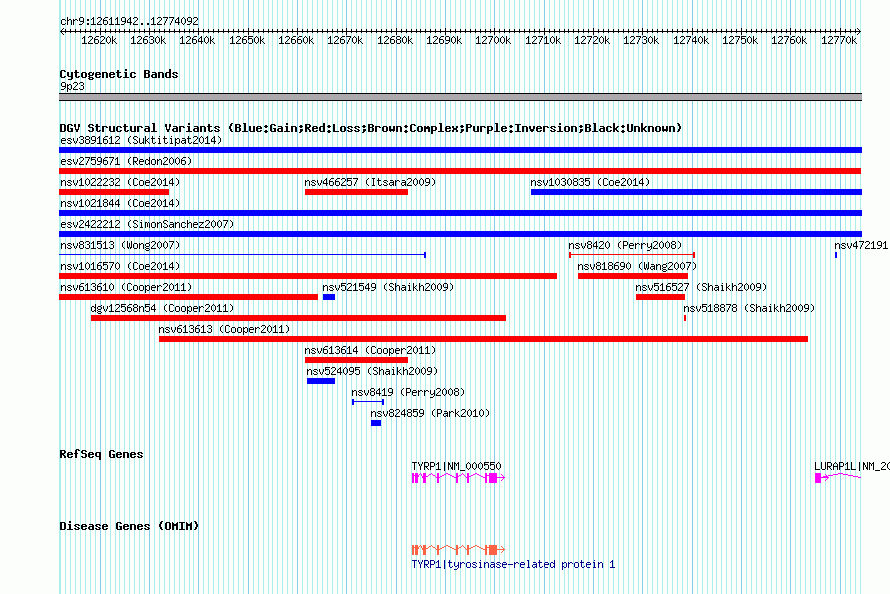
Task: Click the Cytogenetic Bands track title
Action: (119, 74)
